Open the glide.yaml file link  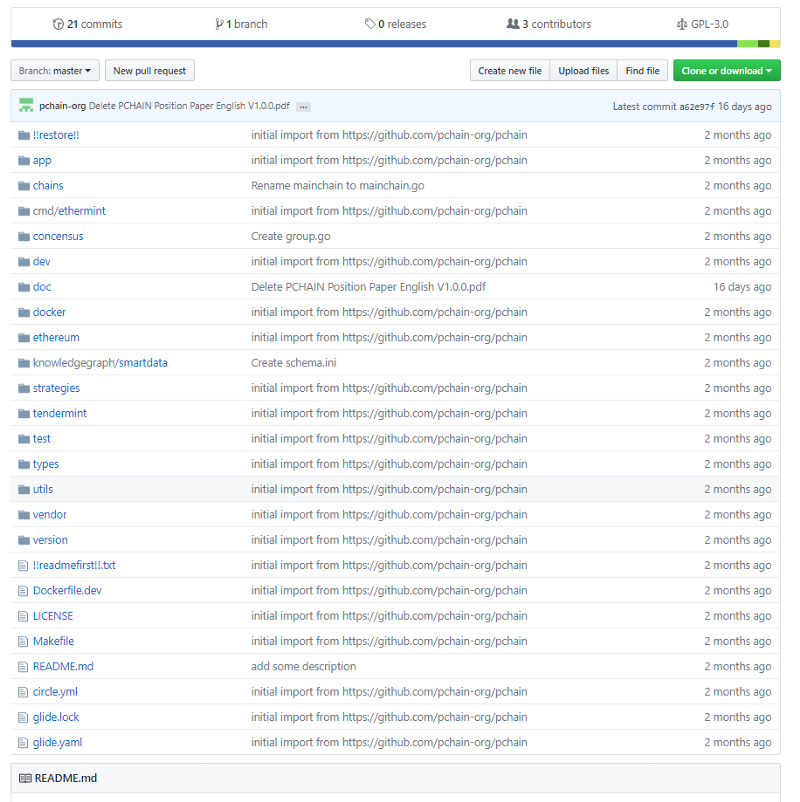57,742
